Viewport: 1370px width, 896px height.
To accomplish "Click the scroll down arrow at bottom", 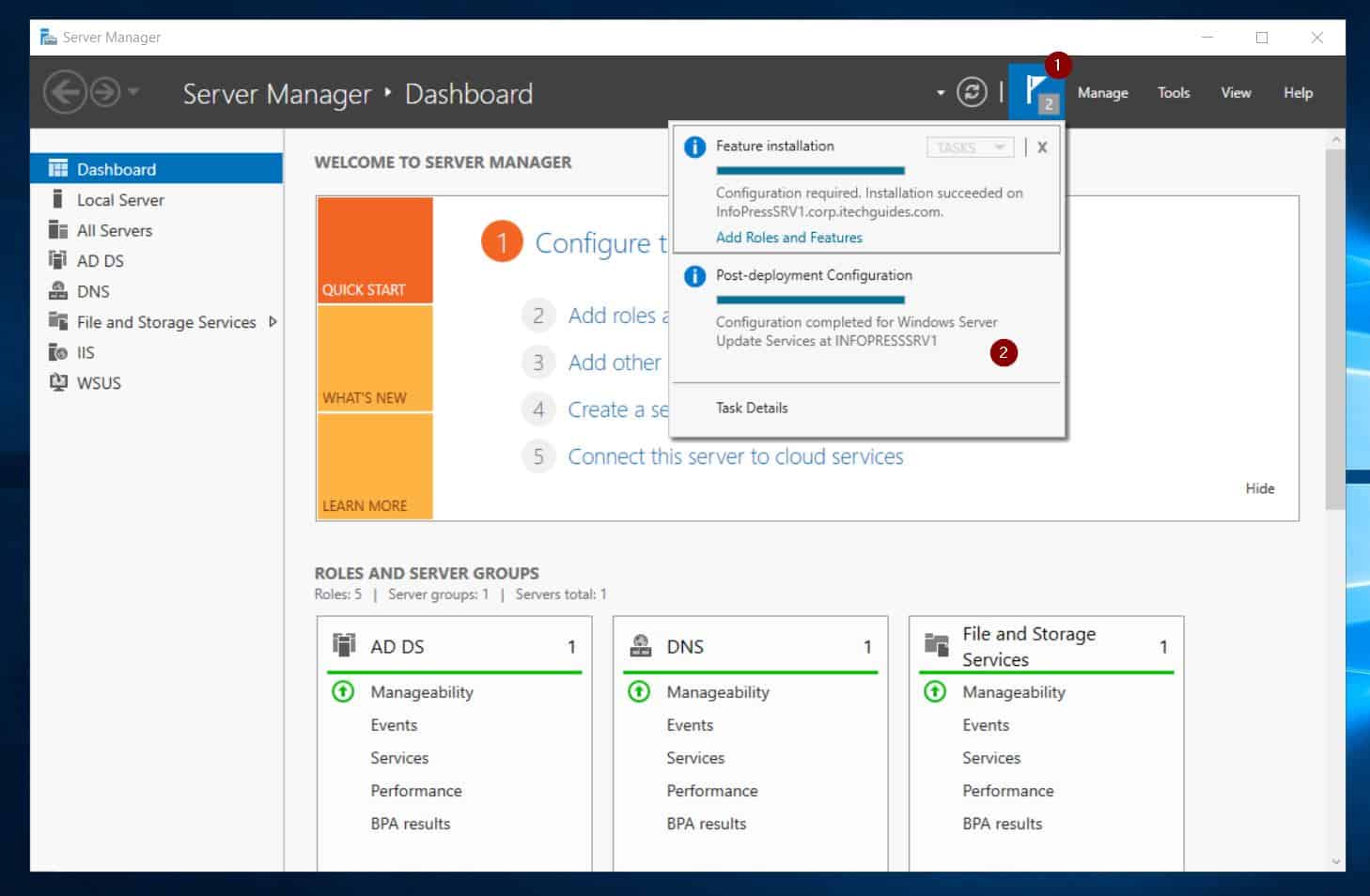I will click(1335, 861).
